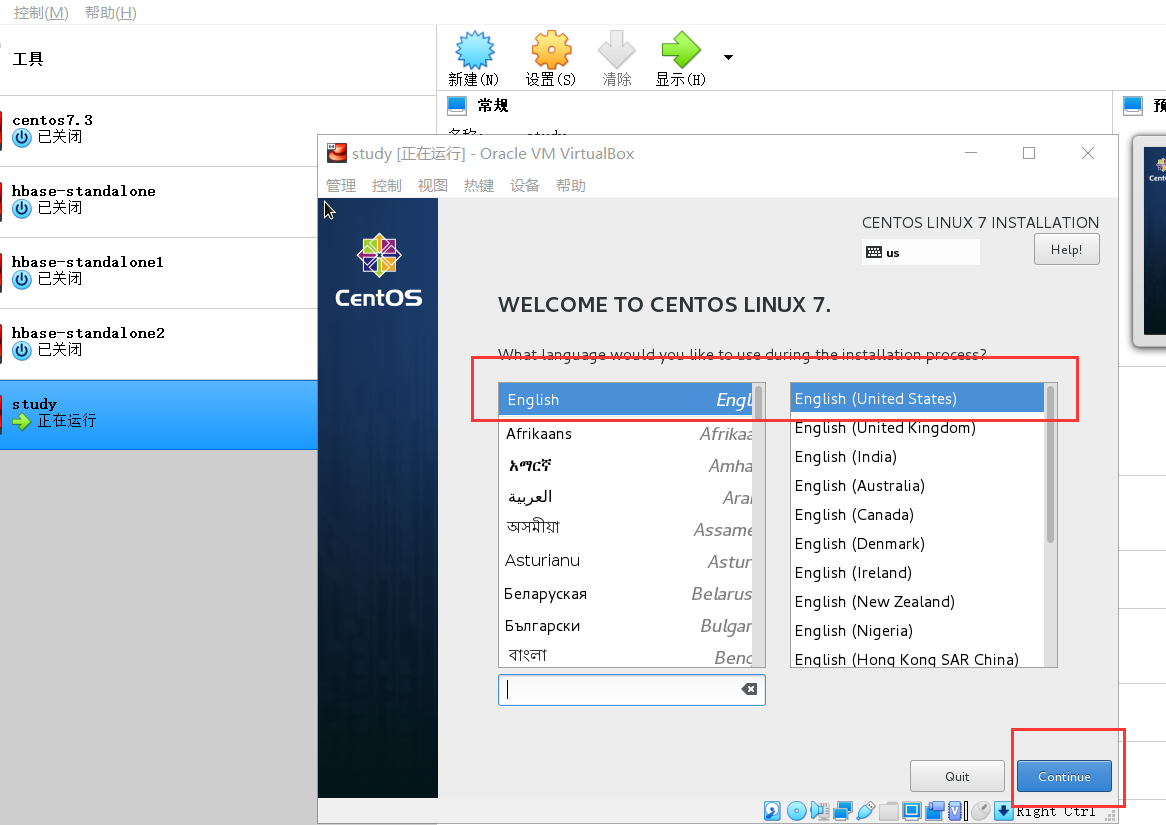The image size is (1166, 825).
Task: Click the host key down-arrow icon
Action: click(x=1003, y=811)
